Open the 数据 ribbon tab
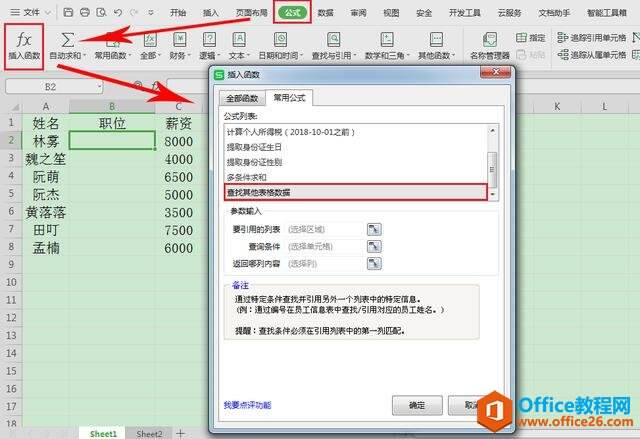The width and height of the screenshot is (640, 439). 325,13
